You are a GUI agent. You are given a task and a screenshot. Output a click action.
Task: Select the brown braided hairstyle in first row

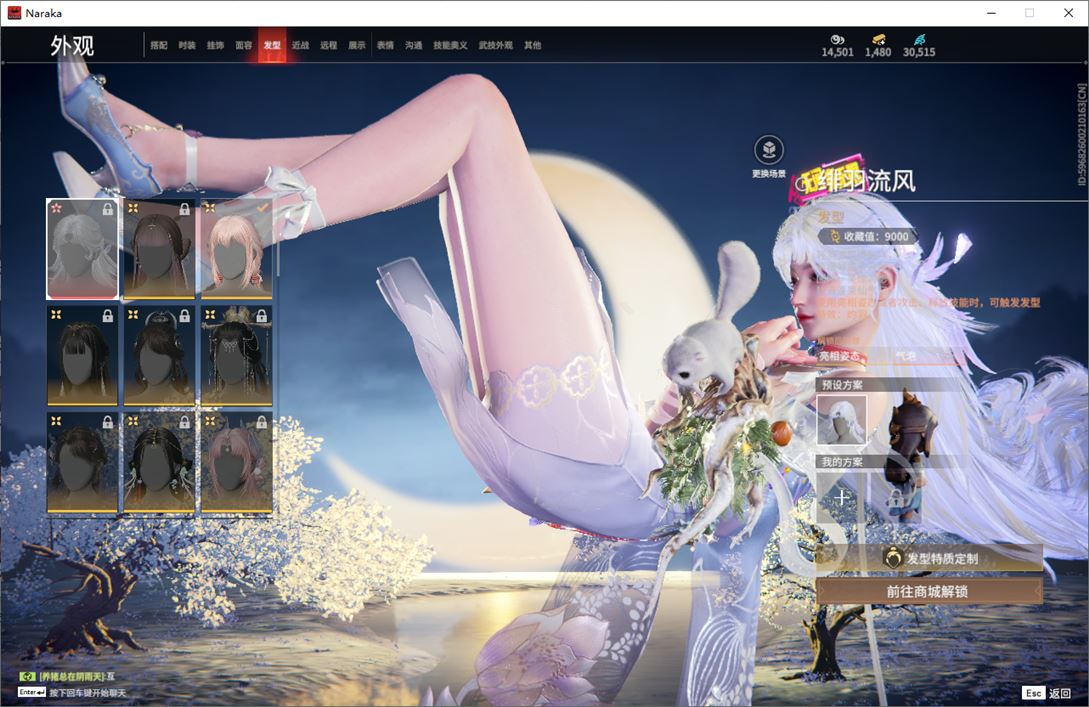pos(159,249)
